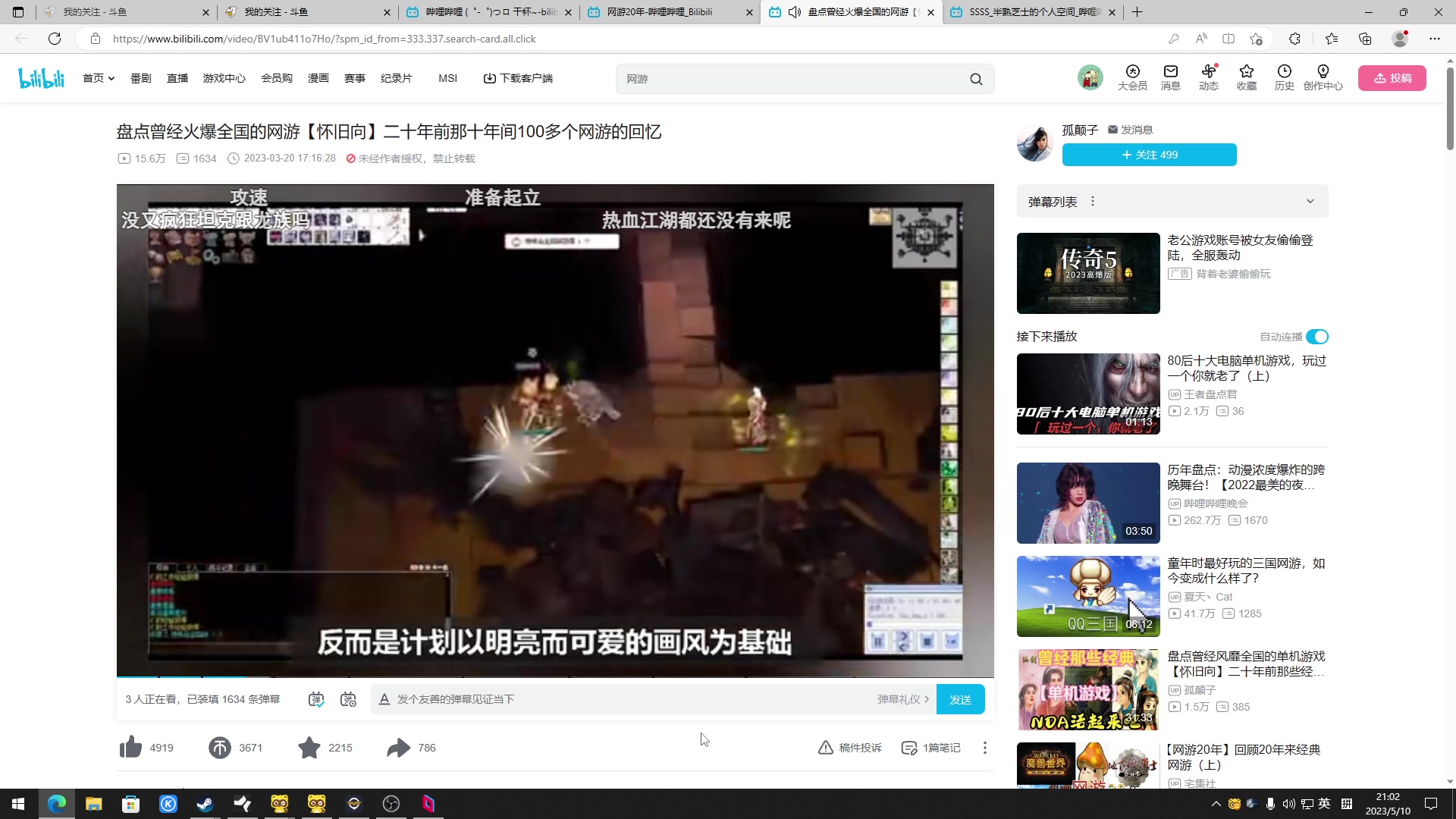Open 直播 navigation item
This screenshot has height=819, width=1456.
pyautogui.click(x=177, y=78)
